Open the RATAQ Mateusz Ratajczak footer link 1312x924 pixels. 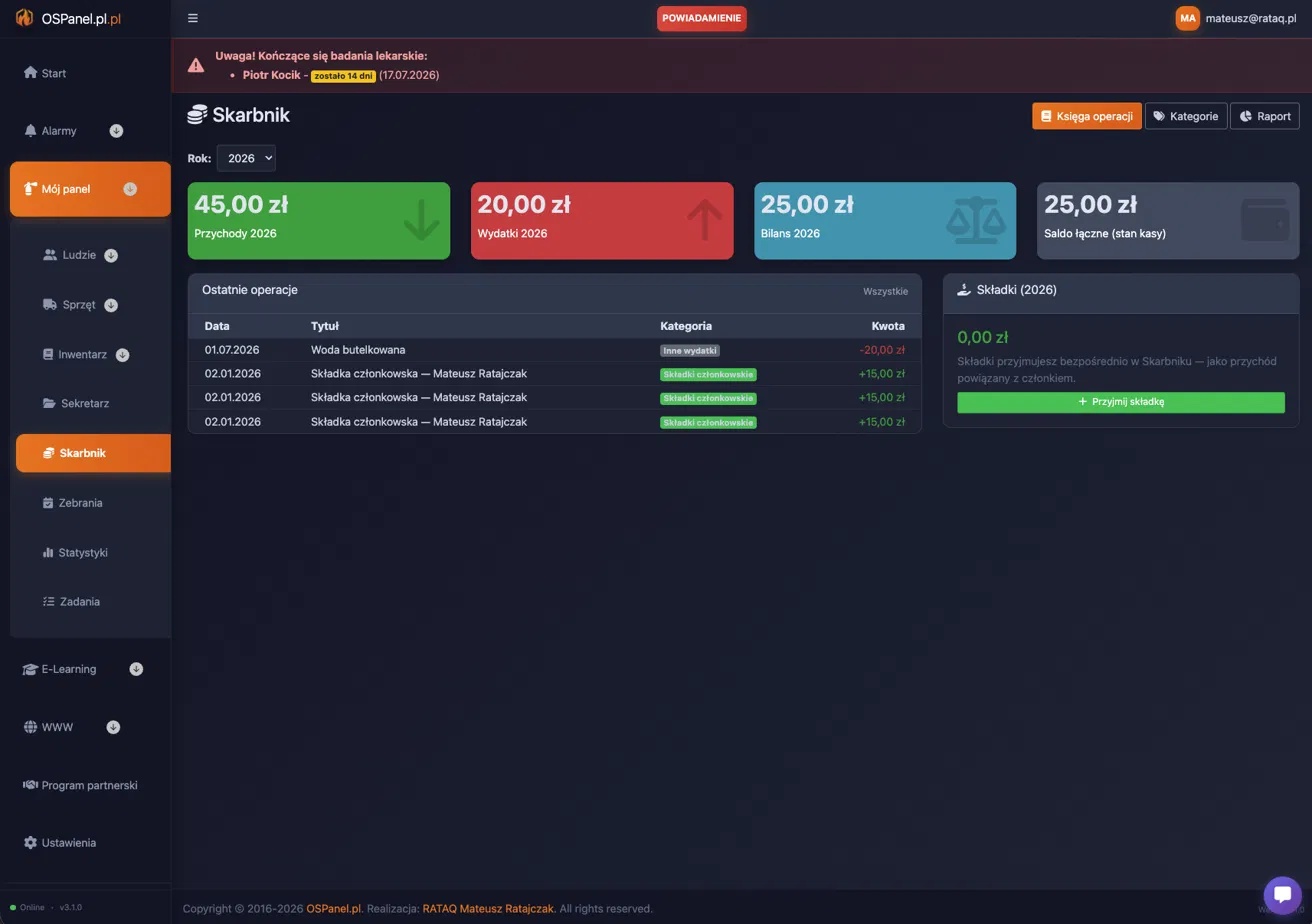point(488,909)
